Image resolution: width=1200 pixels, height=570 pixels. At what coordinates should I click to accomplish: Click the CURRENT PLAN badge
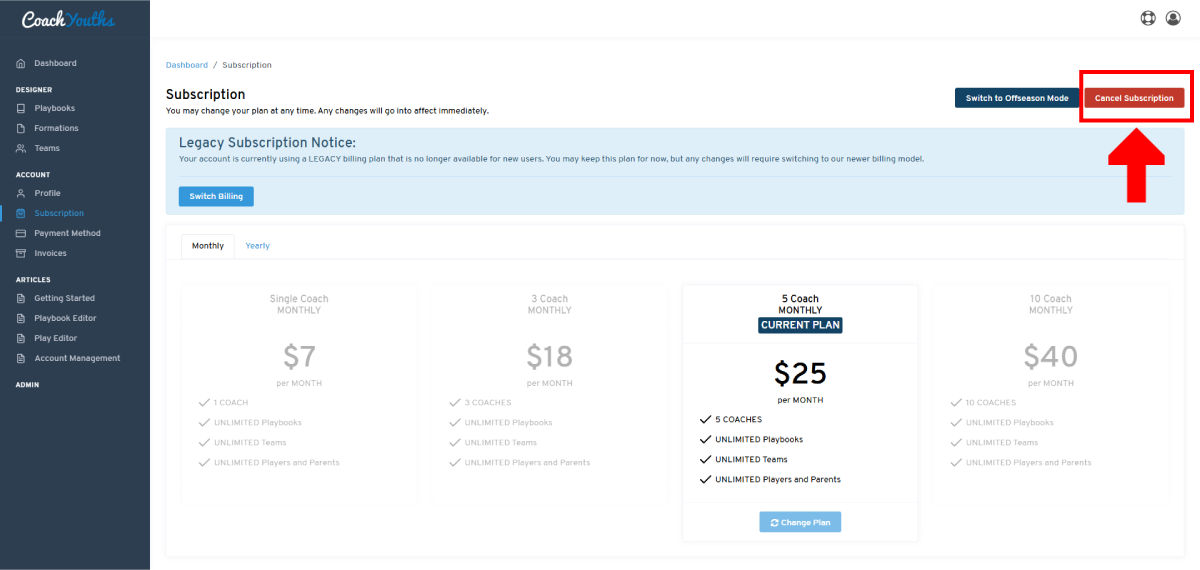click(x=800, y=325)
